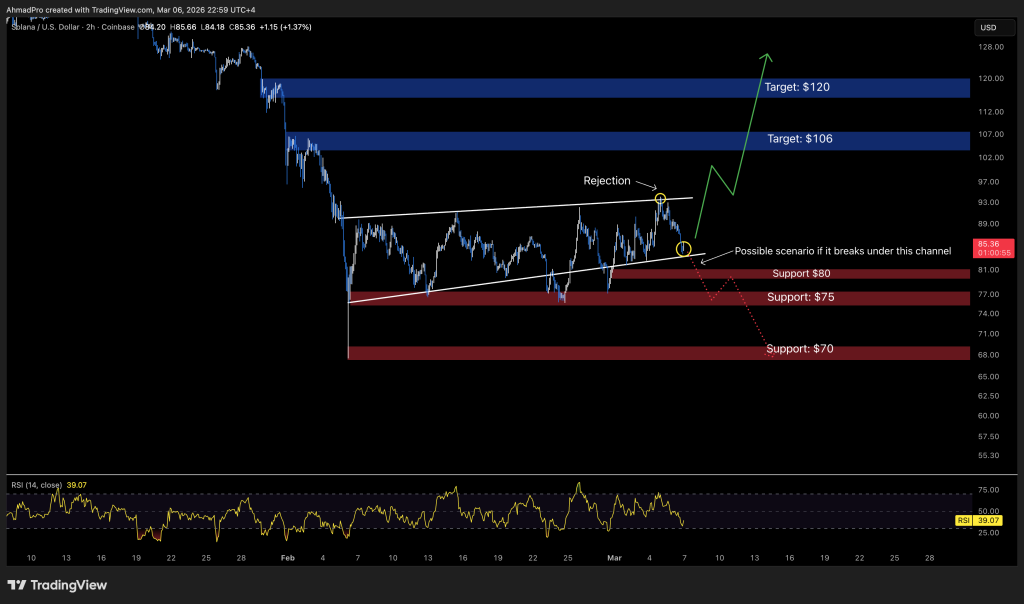This screenshot has height=604, width=1024.
Task: Click the yellow circle on the lower channel line
Action: tap(684, 248)
